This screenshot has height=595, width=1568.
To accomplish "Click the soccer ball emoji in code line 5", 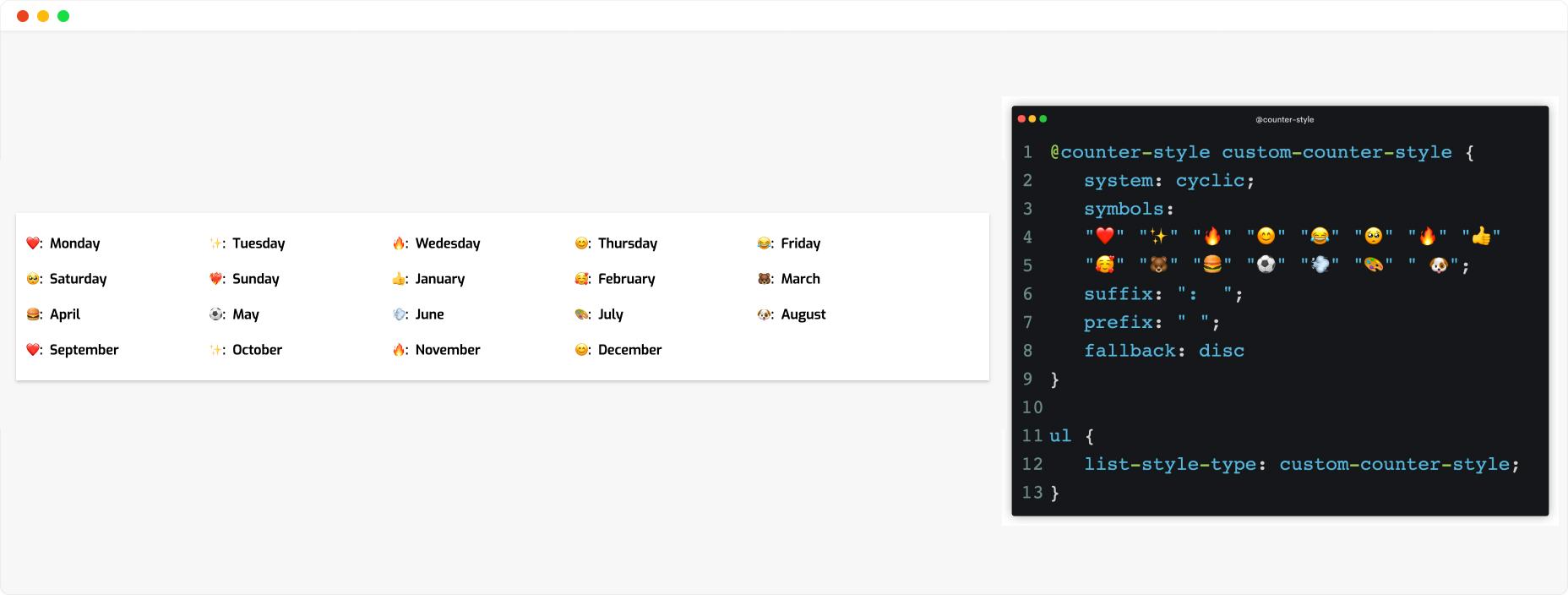I will [1266, 265].
